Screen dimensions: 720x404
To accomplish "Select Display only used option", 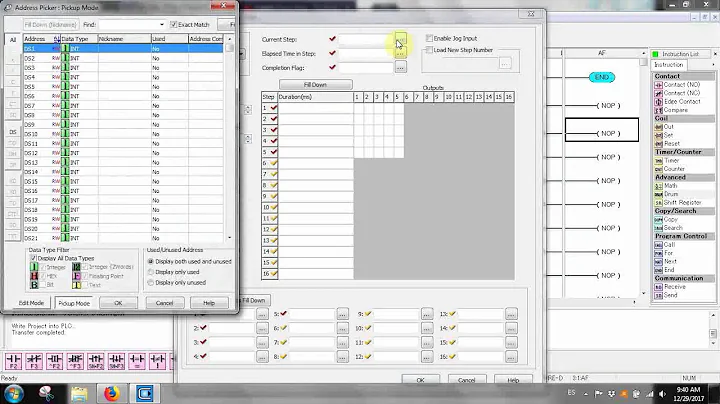I will (x=151, y=272).
